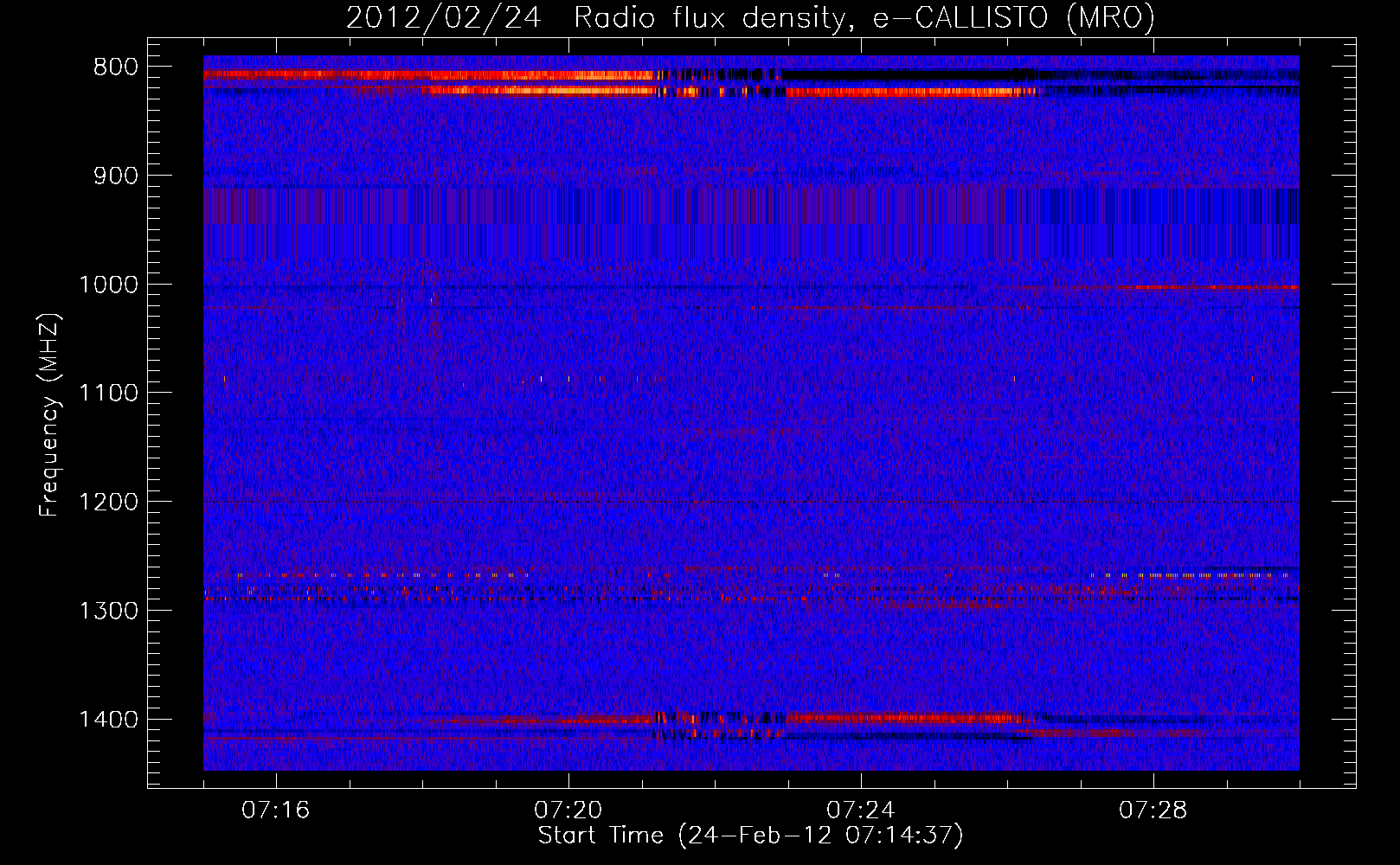Select the 1100 frequency axis label
Viewport: 1400px width, 865px height.
(x=108, y=394)
